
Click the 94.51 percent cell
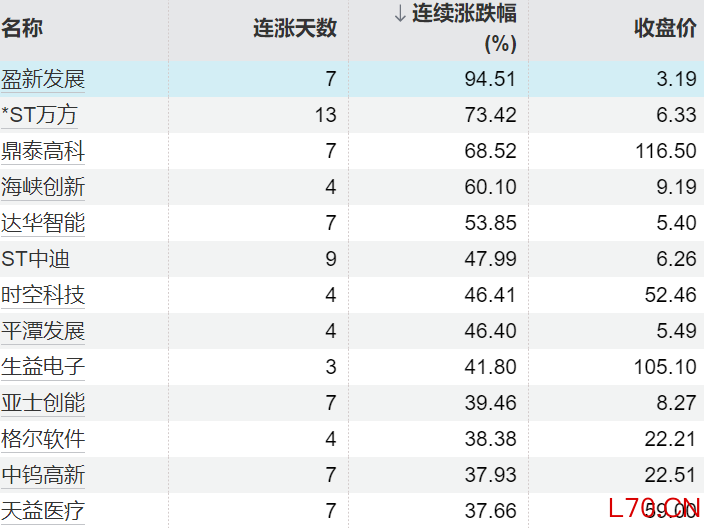click(490, 79)
